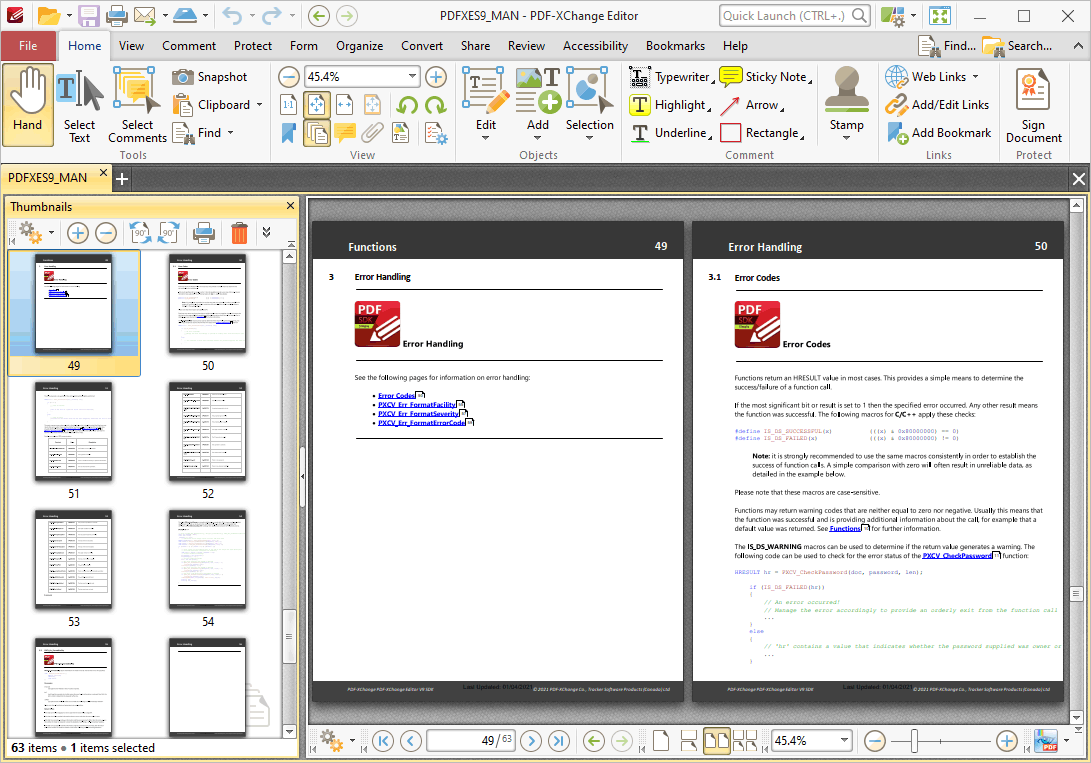Open the zoom level dropdown

coord(413,75)
